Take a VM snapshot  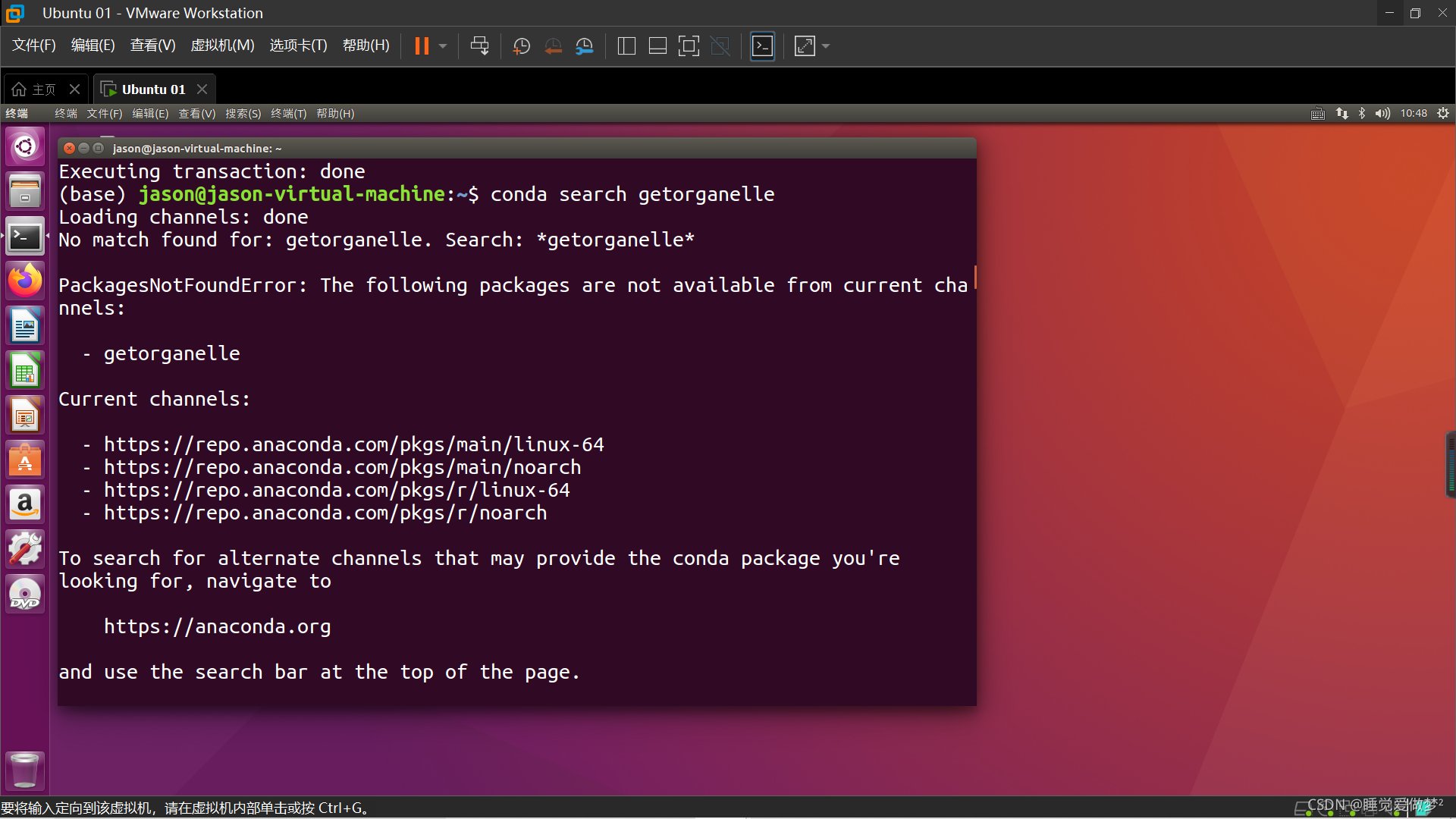[521, 46]
